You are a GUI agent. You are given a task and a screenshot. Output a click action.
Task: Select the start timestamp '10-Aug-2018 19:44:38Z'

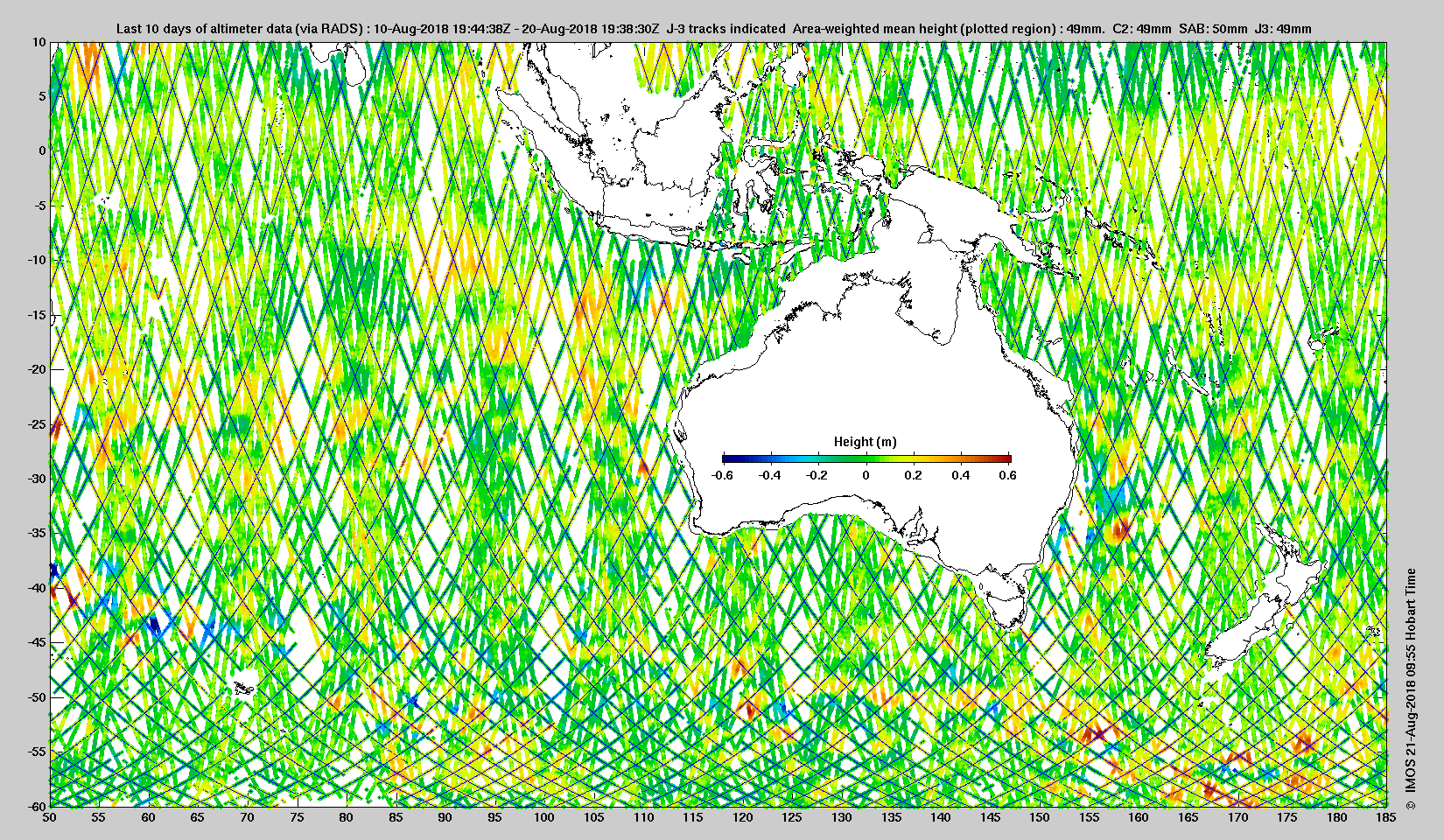[x=442, y=29]
